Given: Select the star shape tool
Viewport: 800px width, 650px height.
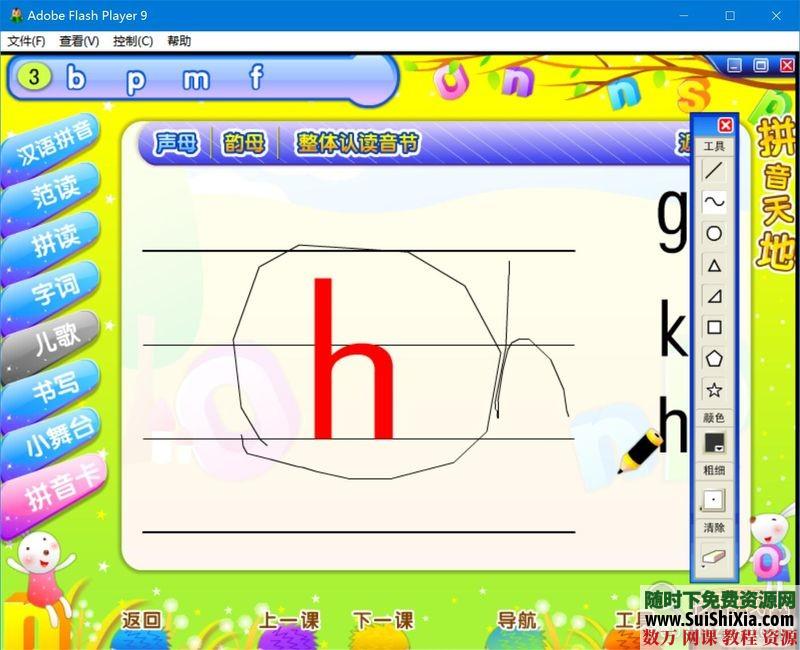Looking at the screenshot, I should (714, 390).
